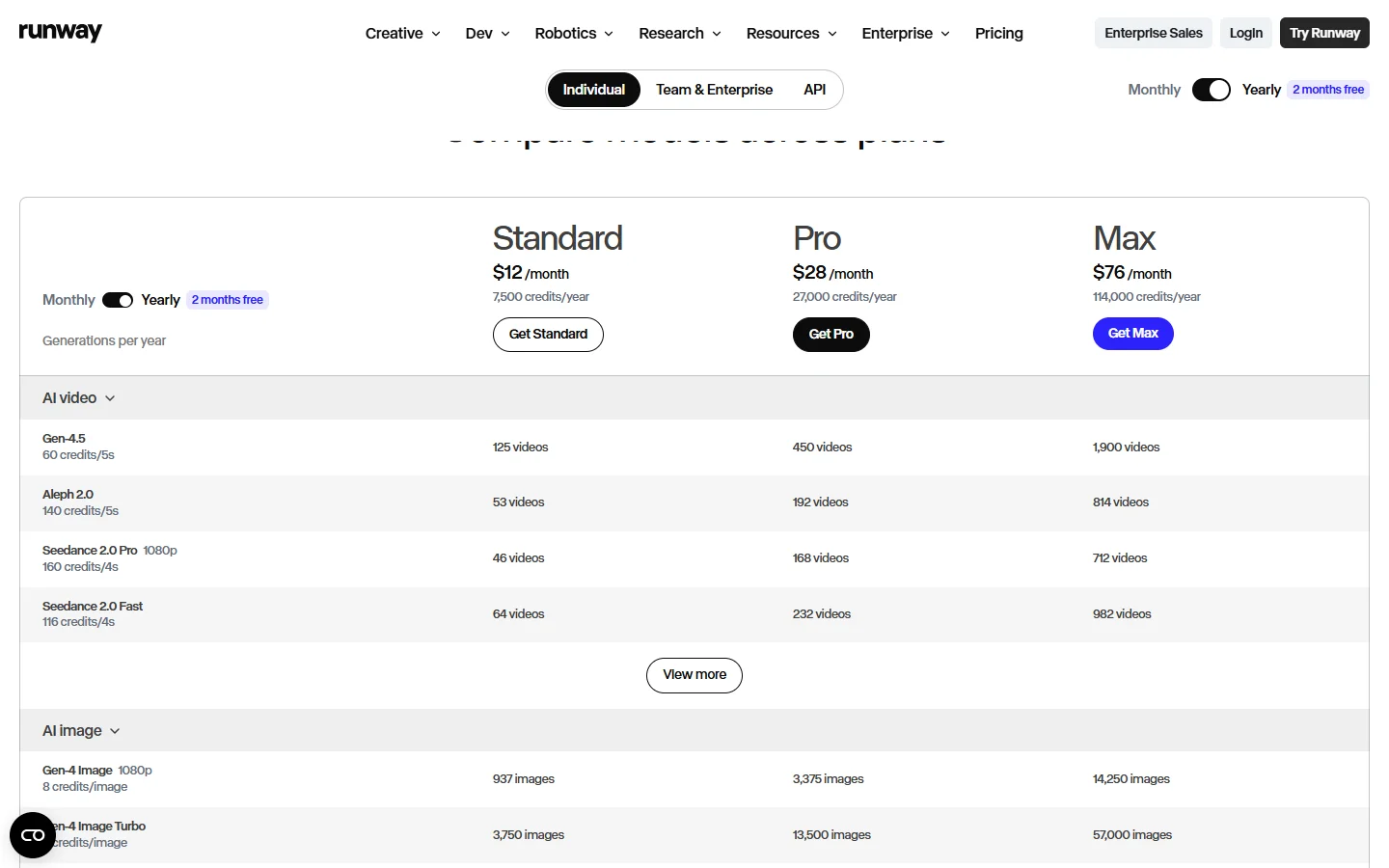This screenshot has height=868, width=1389.
Task: Select the Gen-4.5 model row label
Action: pos(64,439)
